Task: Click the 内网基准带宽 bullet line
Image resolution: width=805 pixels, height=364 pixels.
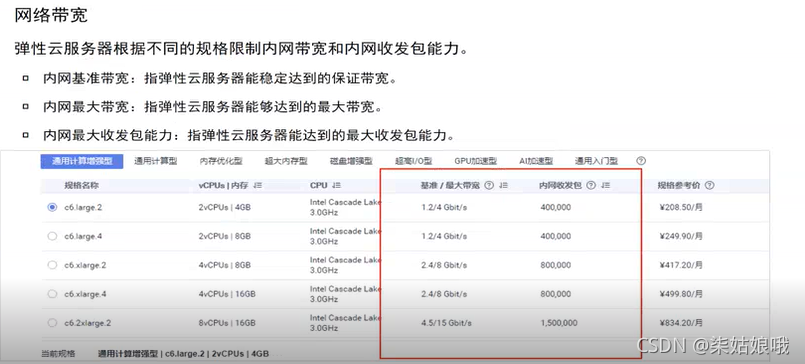Action: [220, 79]
